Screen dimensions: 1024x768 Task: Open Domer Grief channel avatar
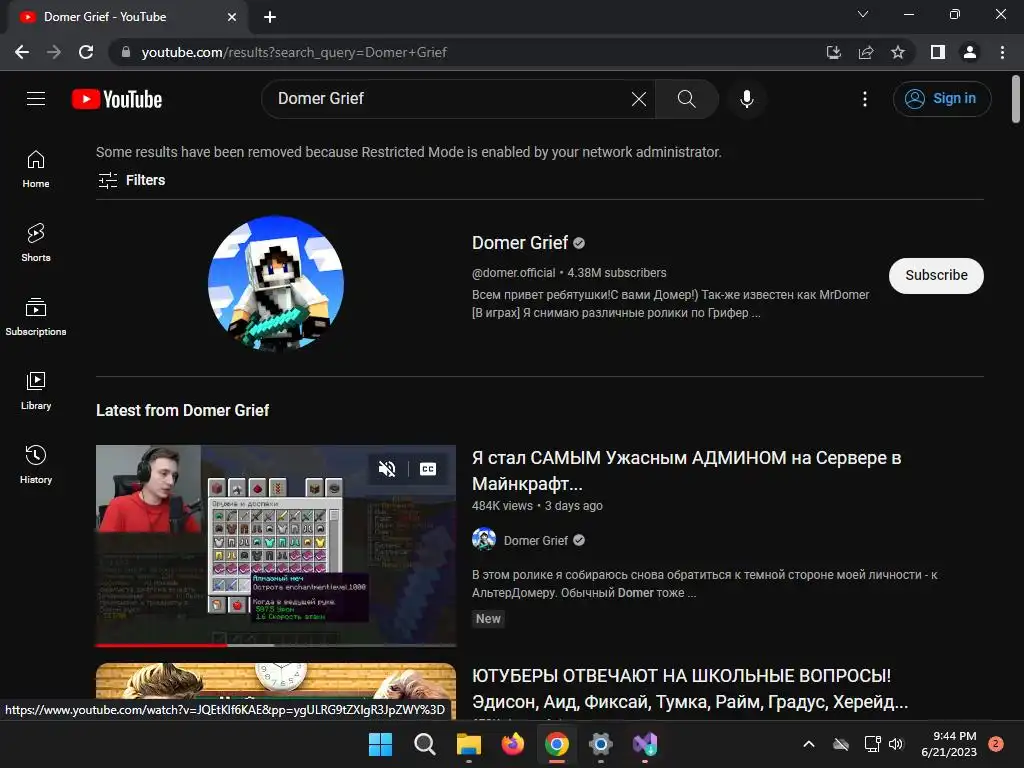[x=276, y=283]
